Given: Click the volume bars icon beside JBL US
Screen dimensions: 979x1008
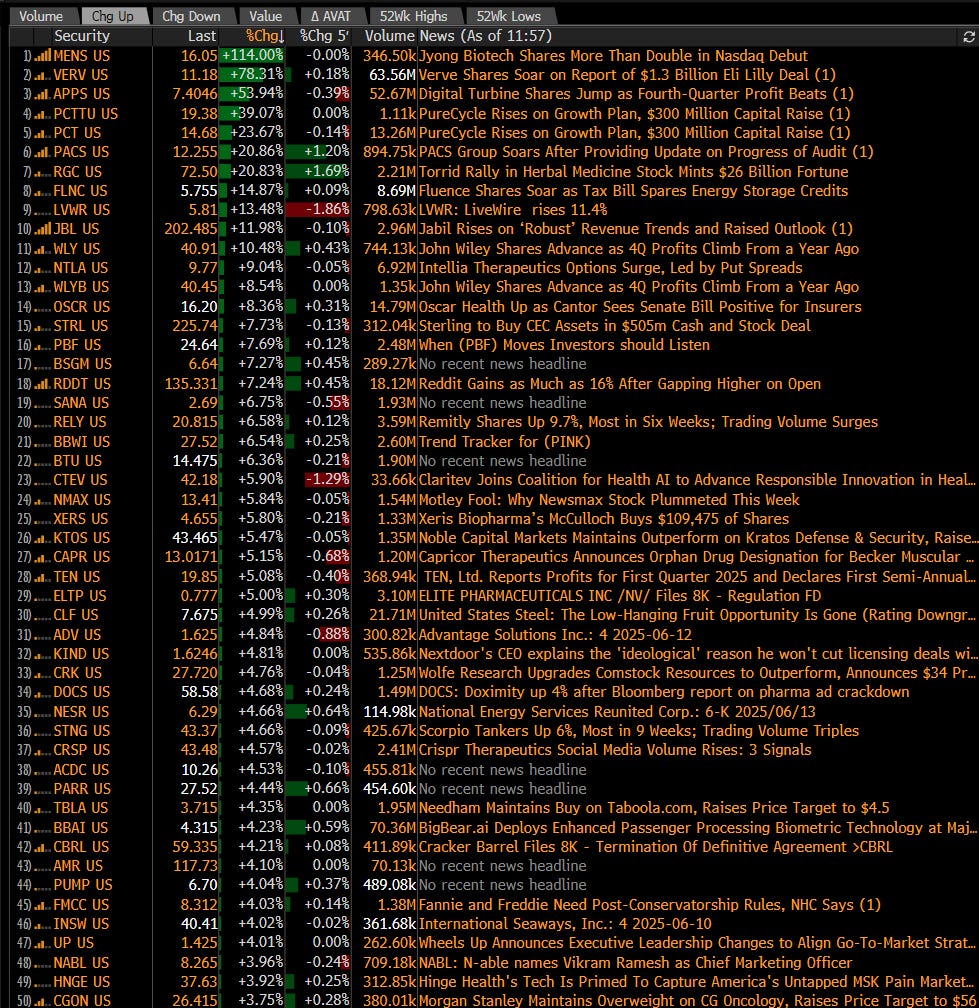Looking at the screenshot, I should click(42, 229).
